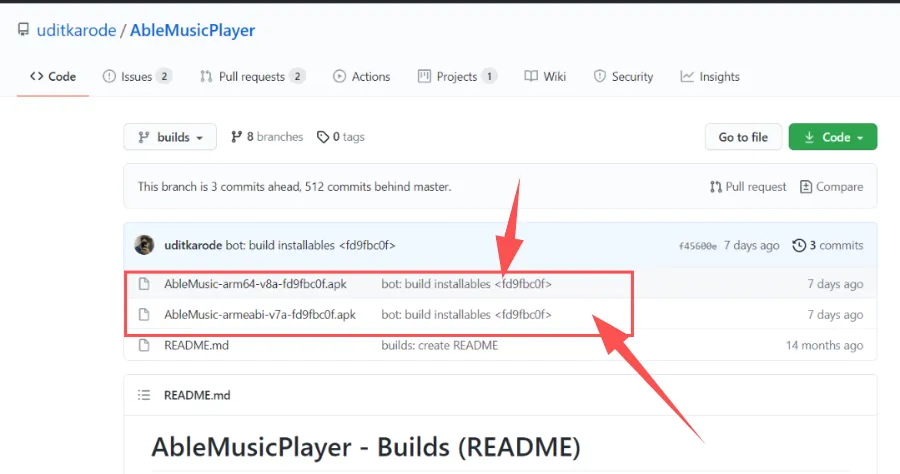The height and width of the screenshot is (474, 900).
Task: Open the Insights tab
Action: [710, 76]
